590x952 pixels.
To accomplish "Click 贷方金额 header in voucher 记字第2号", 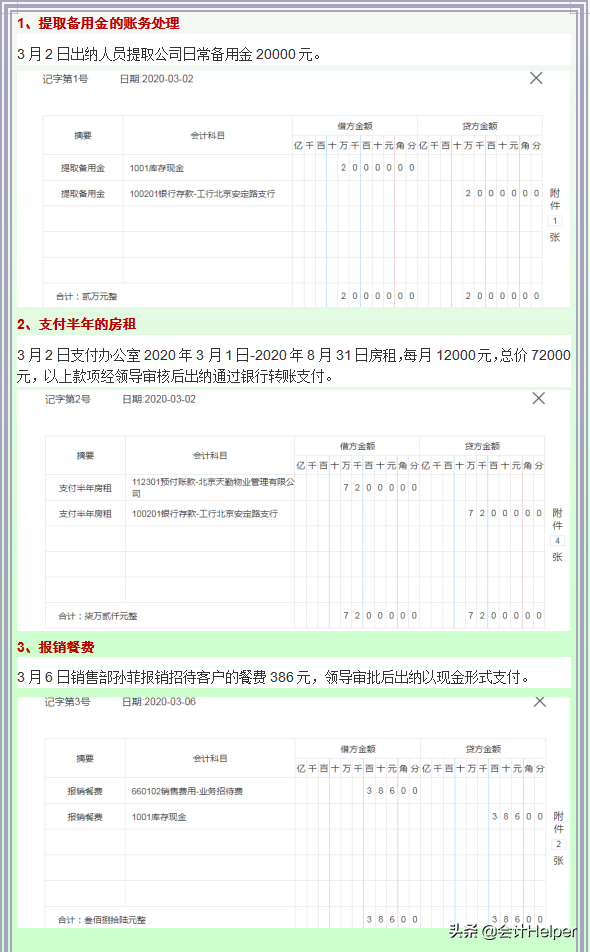I will 482,446.
